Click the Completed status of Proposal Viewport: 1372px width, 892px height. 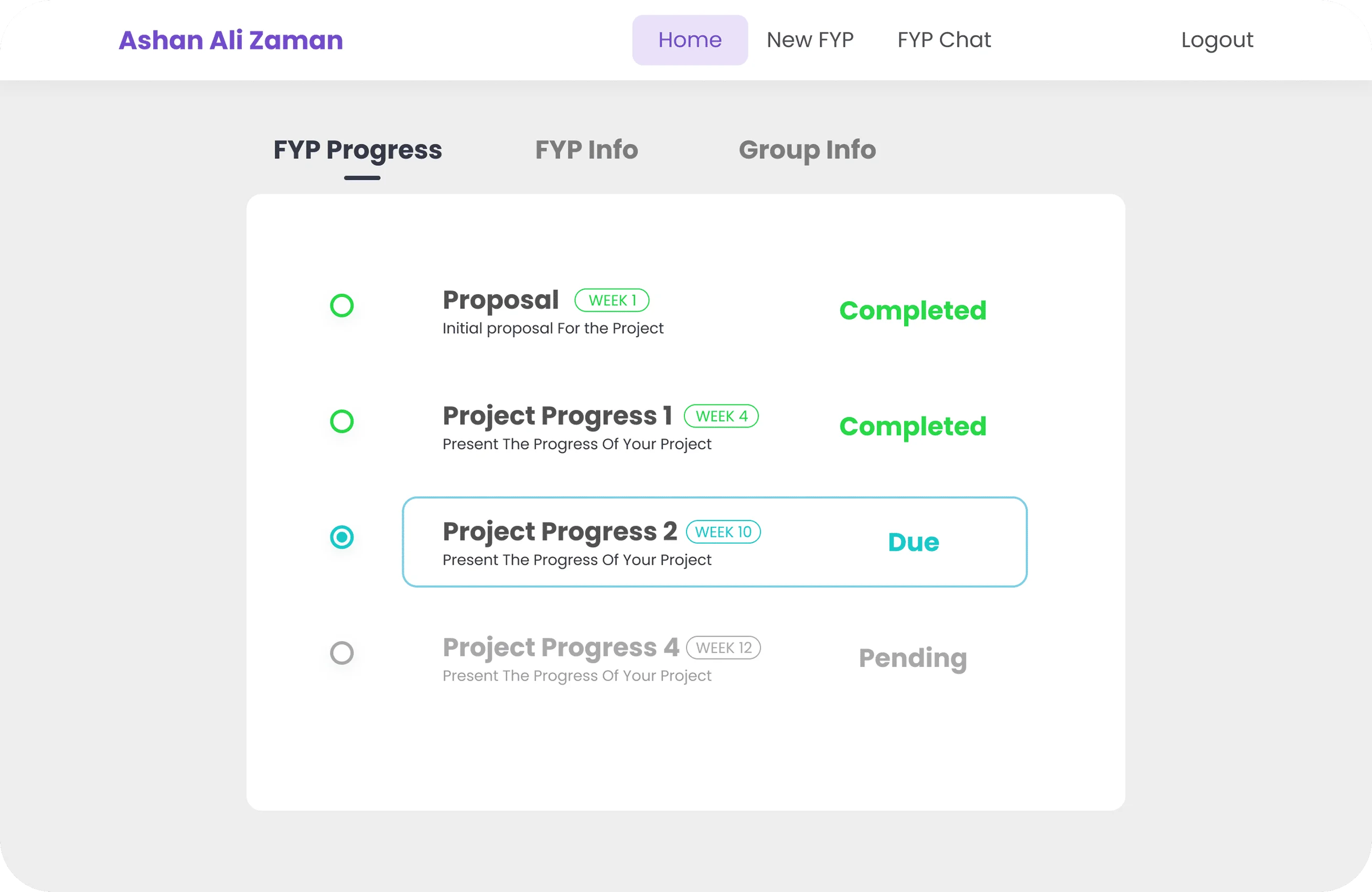point(913,310)
